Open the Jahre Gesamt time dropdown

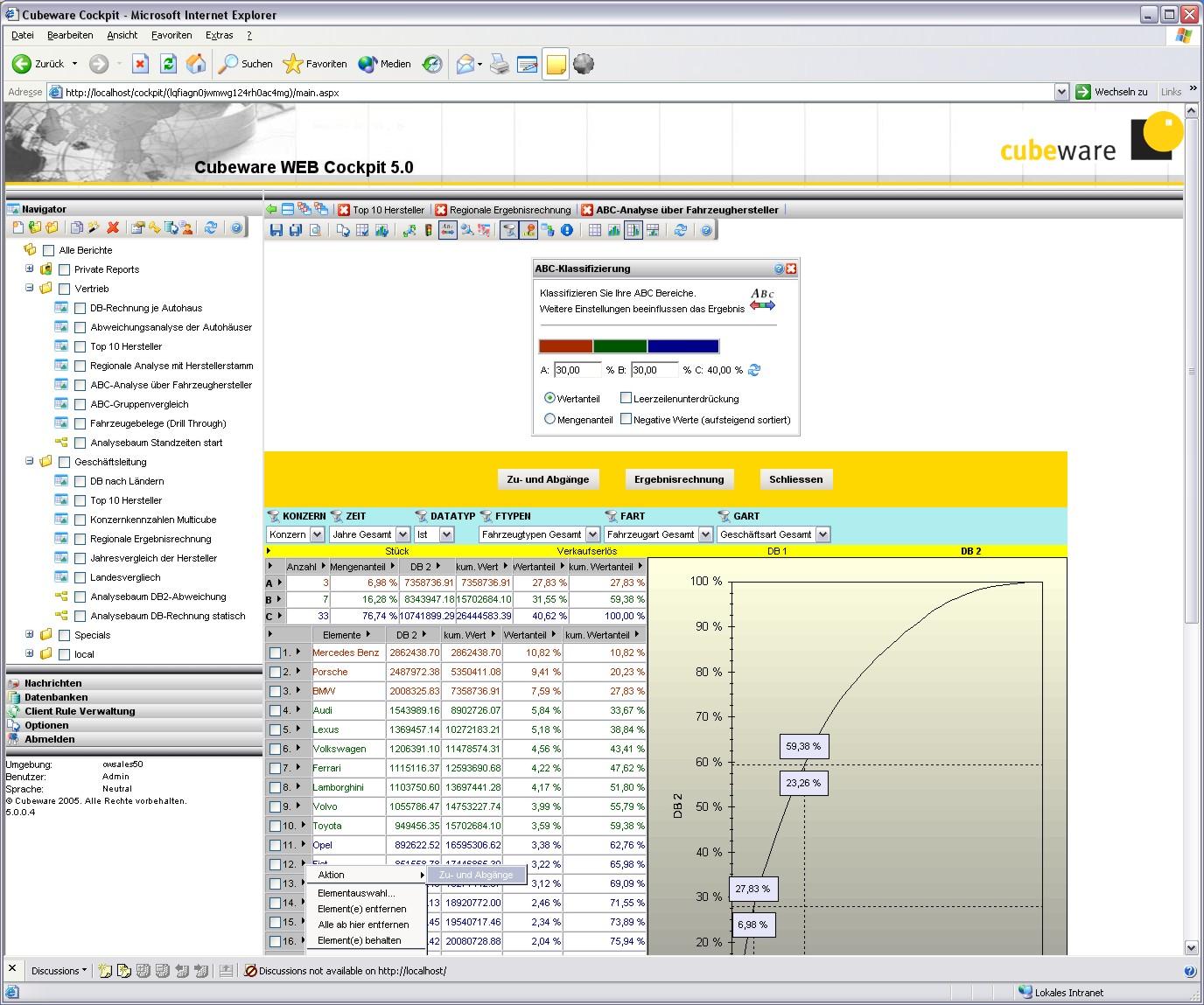tap(402, 534)
